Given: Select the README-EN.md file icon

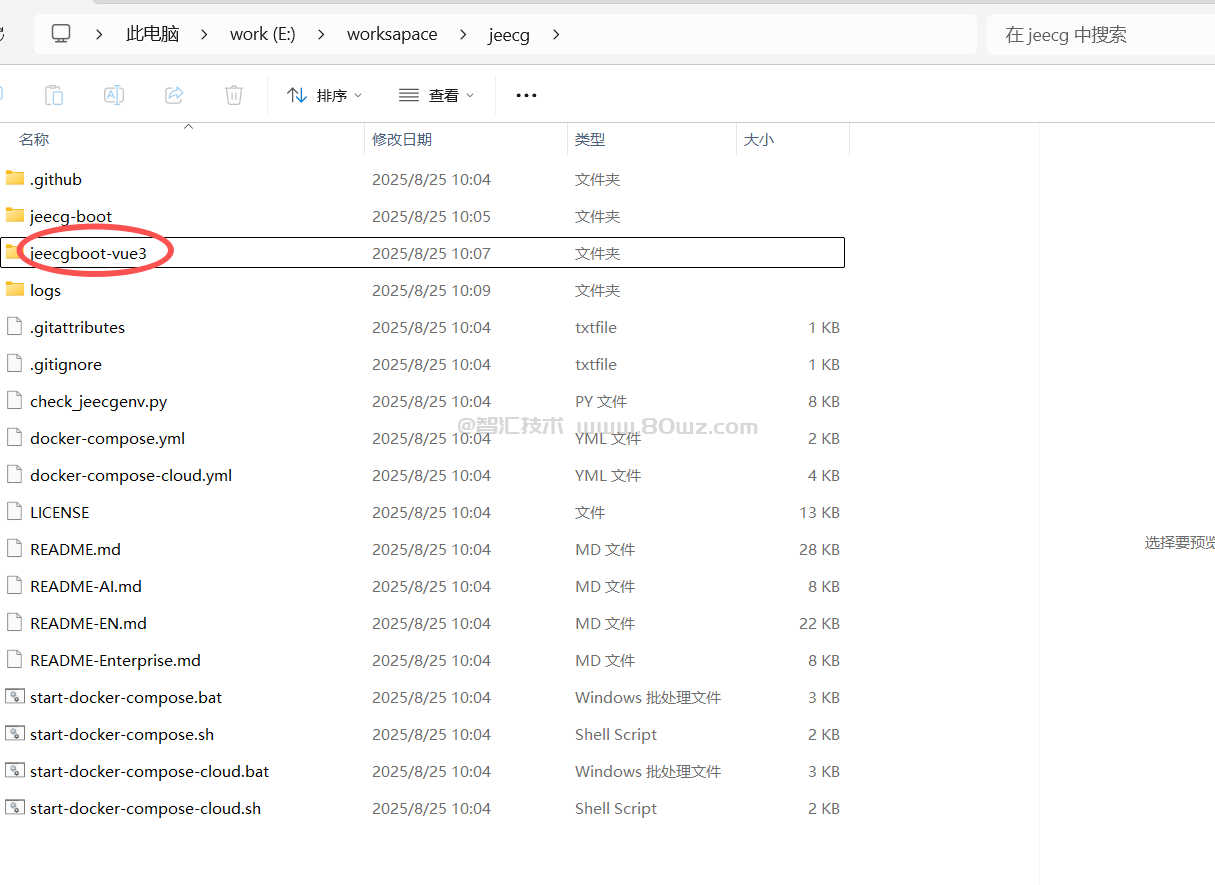Looking at the screenshot, I should pyautogui.click(x=14, y=623).
